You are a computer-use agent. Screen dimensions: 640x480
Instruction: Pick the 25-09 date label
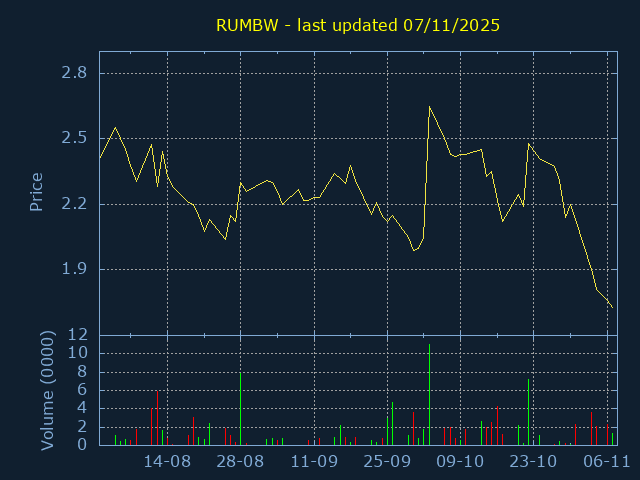(387, 461)
